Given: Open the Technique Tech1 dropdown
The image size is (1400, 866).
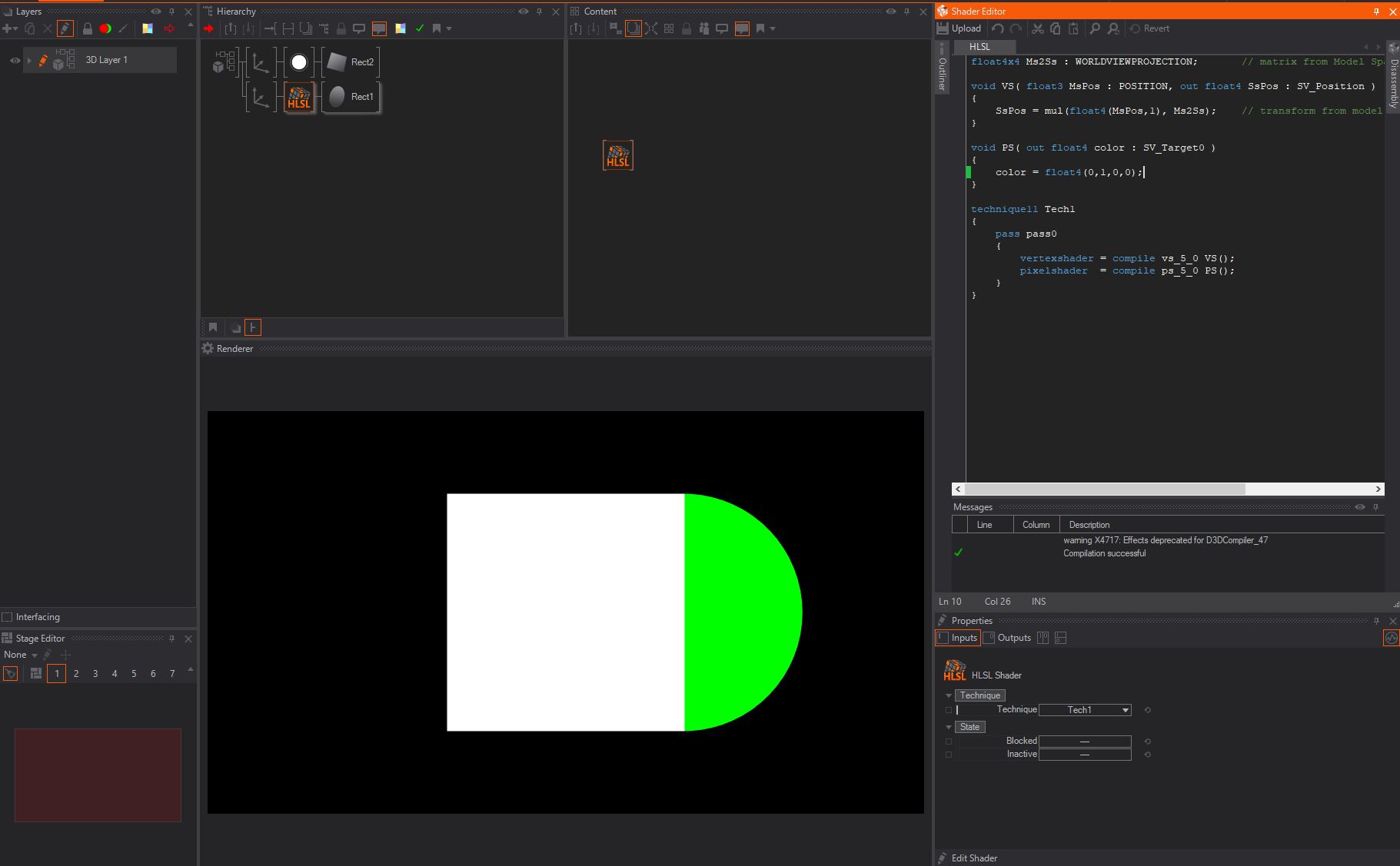Looking at the screenshot, I should point(1085,710).
